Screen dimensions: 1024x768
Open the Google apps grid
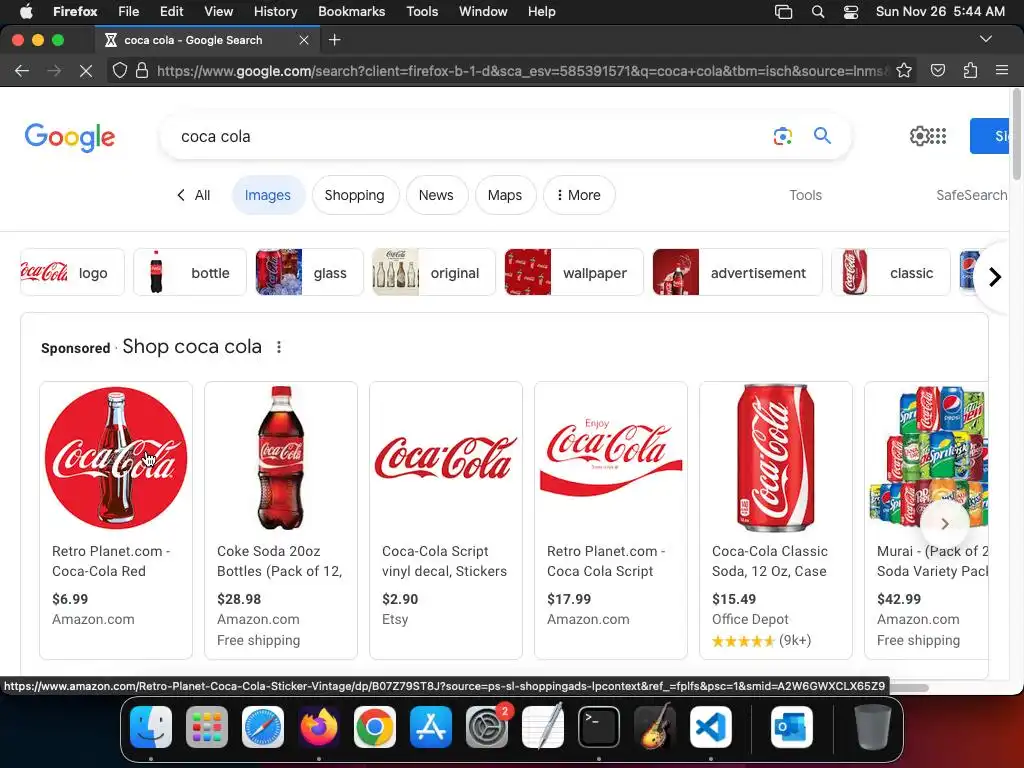click(938, 136)
